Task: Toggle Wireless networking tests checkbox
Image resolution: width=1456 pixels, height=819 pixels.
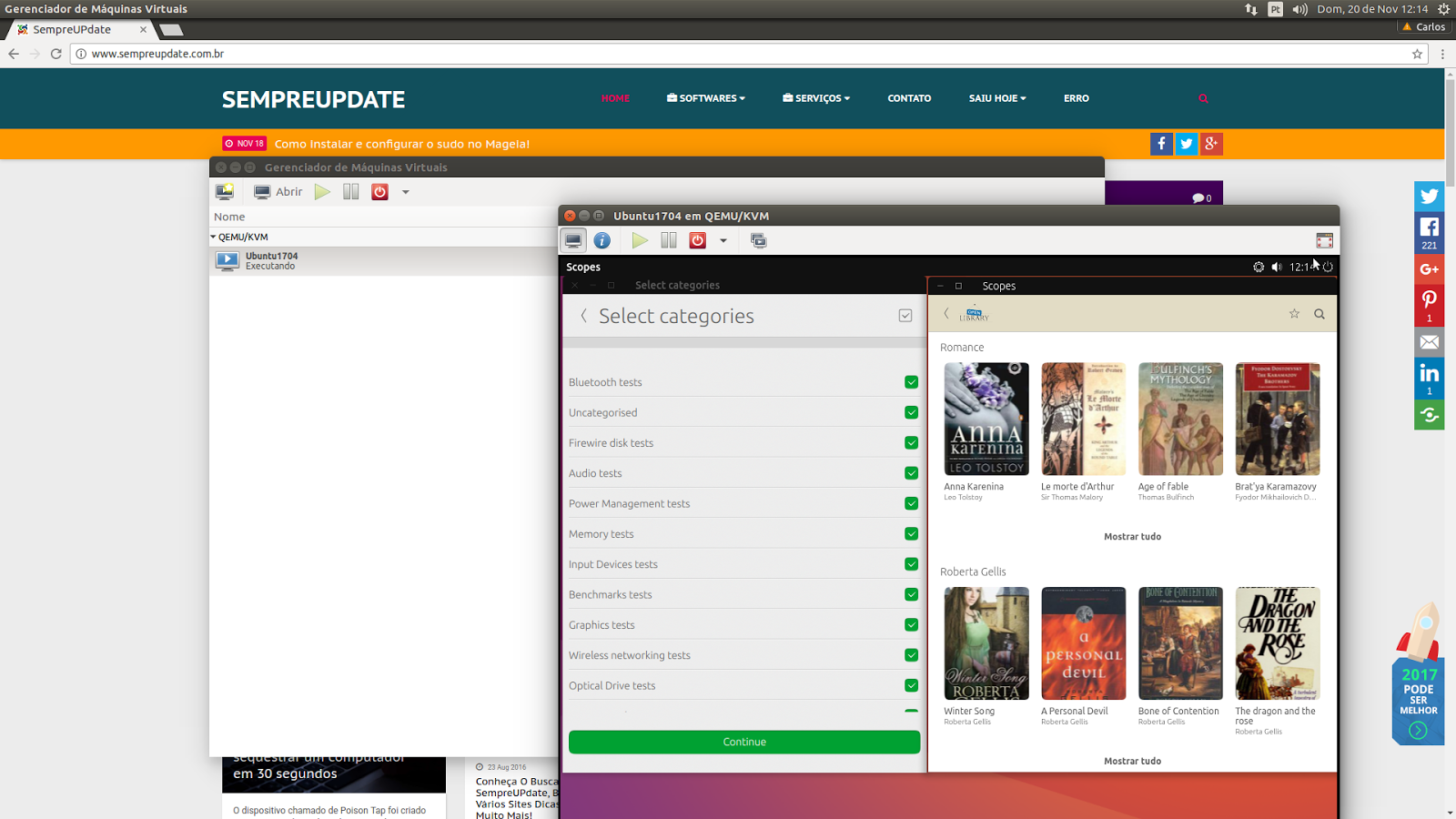Action: click(911, 655)
